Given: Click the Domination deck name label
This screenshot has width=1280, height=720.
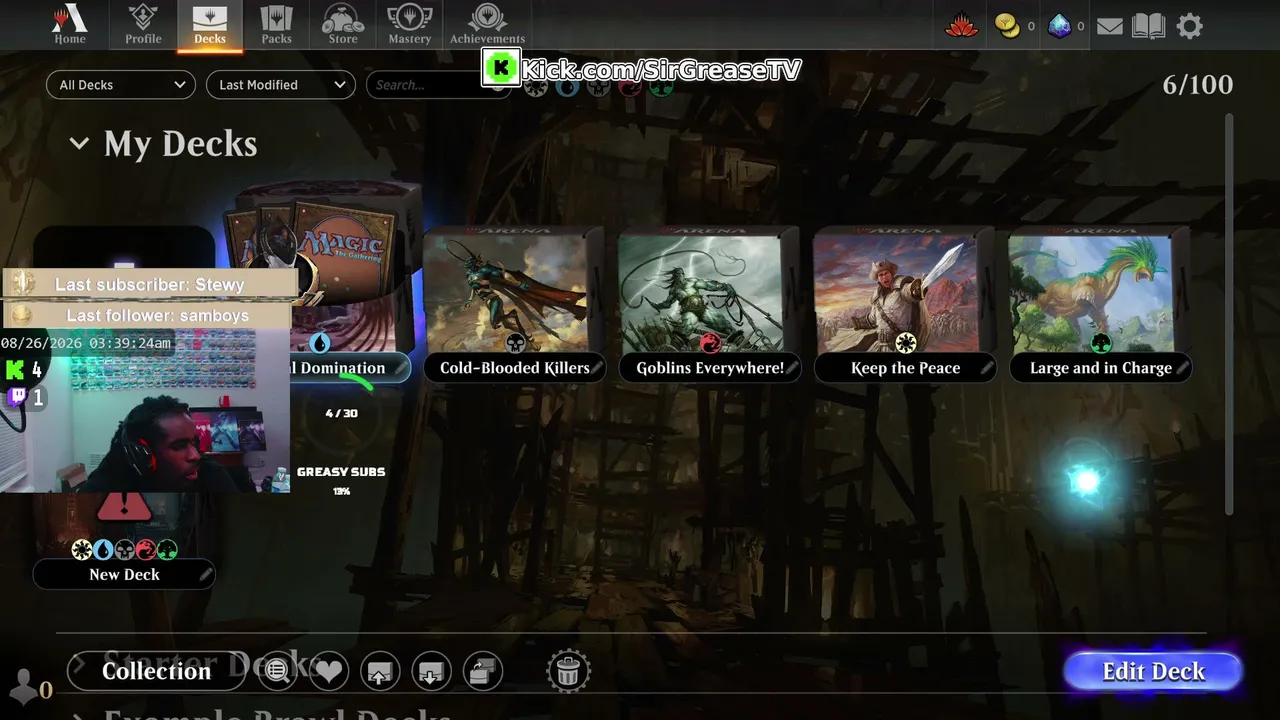Looking at the screenshot, I should (340, 368).
